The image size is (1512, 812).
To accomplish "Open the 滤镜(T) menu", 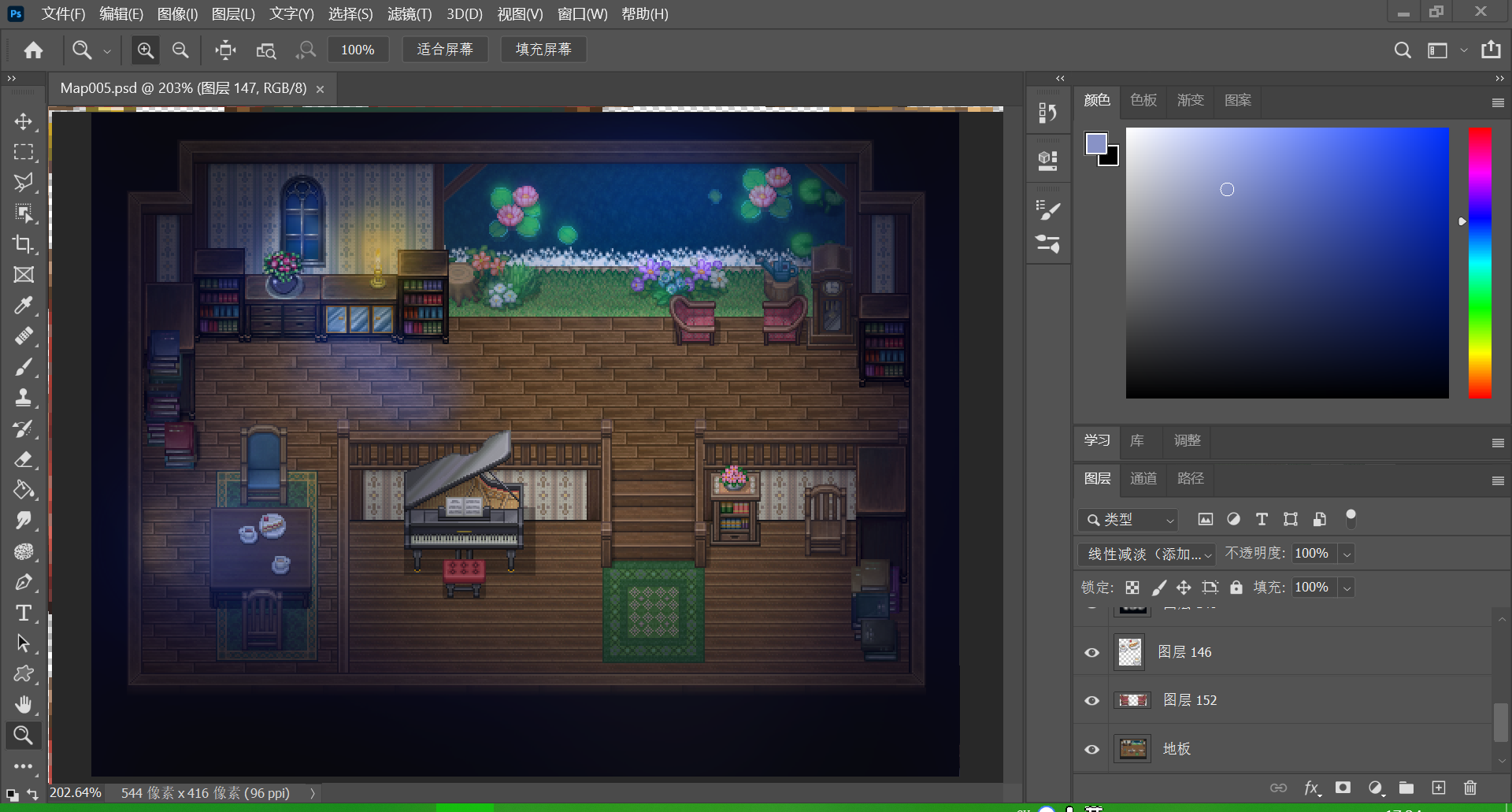I will click(x=409, y=14).
